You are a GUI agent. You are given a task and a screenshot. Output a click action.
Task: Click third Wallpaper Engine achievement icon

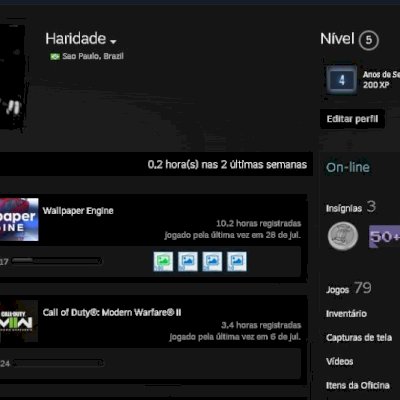click(x=212, y=262)
